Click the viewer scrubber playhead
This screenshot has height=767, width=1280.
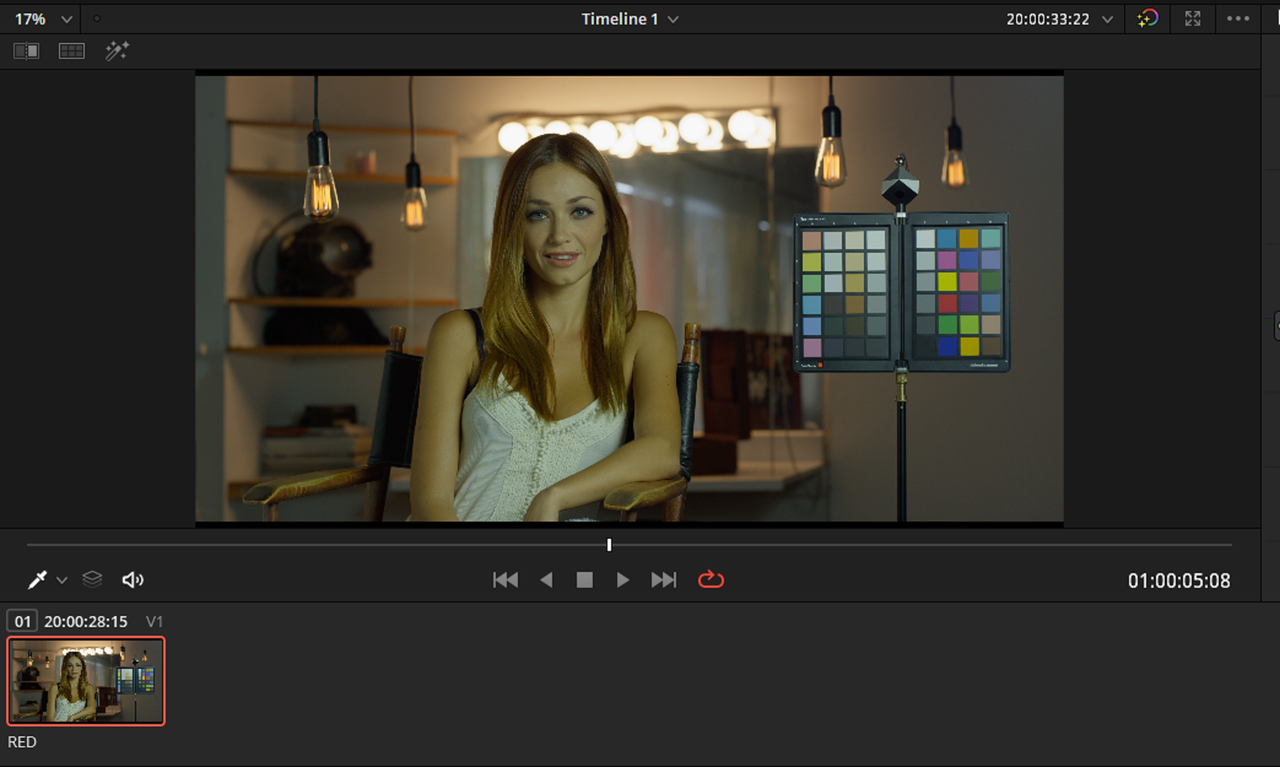click(609, 545)
